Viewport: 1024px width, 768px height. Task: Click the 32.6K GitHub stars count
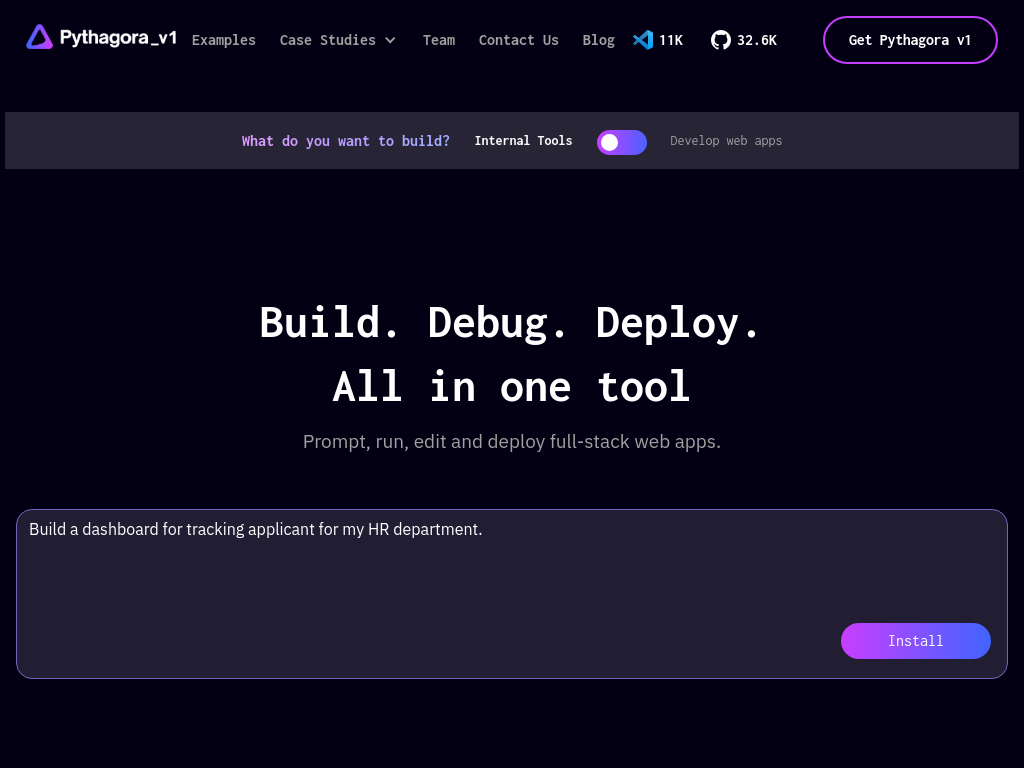(756, 40)
